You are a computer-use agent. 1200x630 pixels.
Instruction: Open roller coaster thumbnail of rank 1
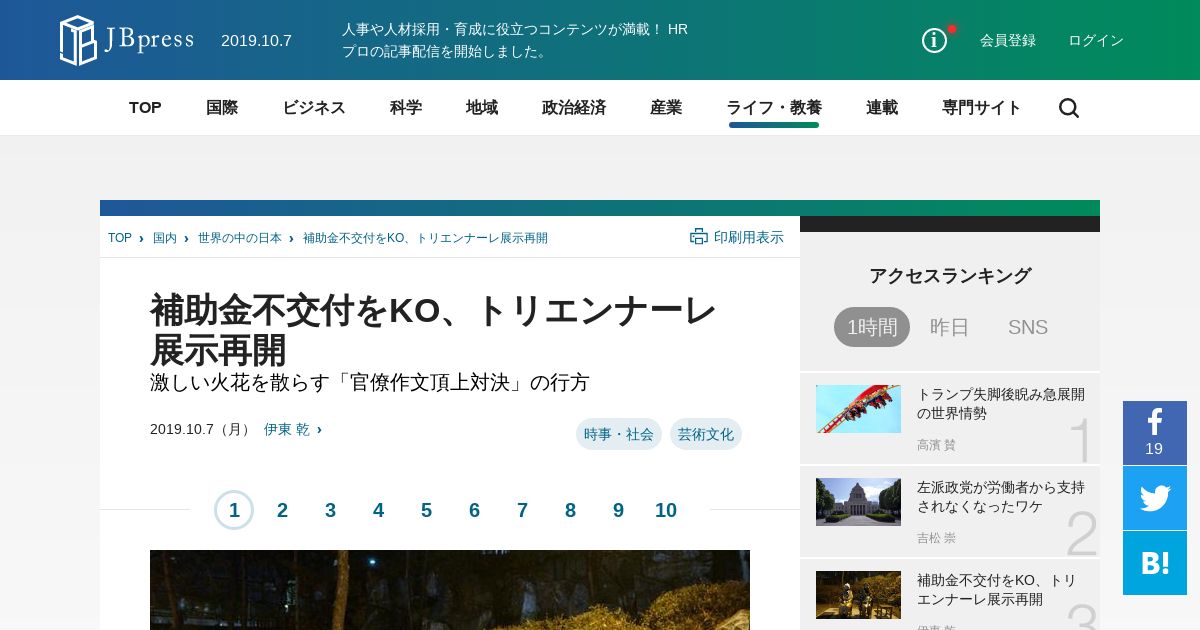point(858,409)
